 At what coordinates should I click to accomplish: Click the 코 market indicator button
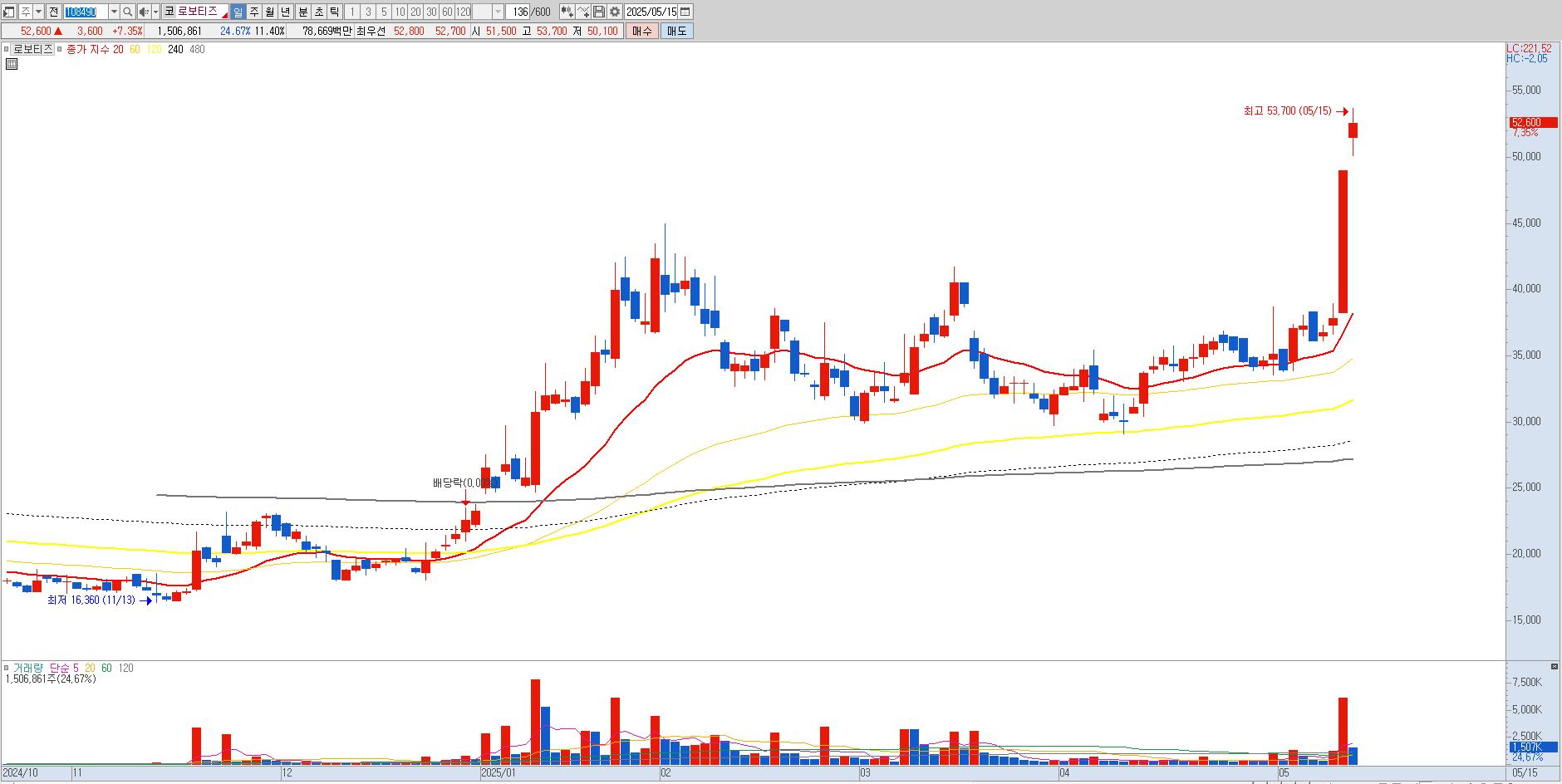pos(169,12)
